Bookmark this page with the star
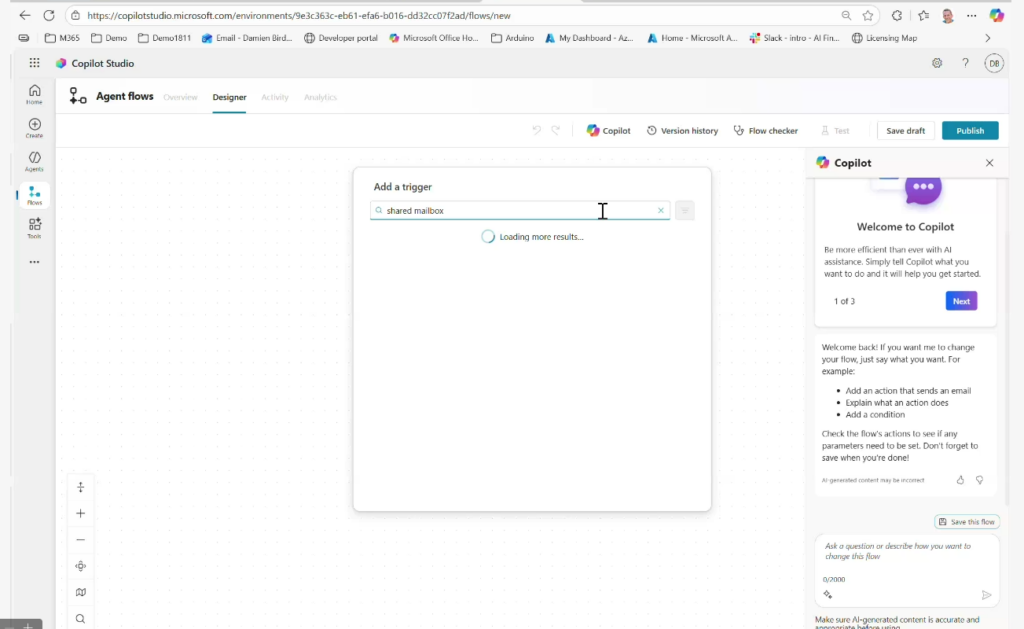The height and width of the screenshot is (629, 1024). (867, 15)
